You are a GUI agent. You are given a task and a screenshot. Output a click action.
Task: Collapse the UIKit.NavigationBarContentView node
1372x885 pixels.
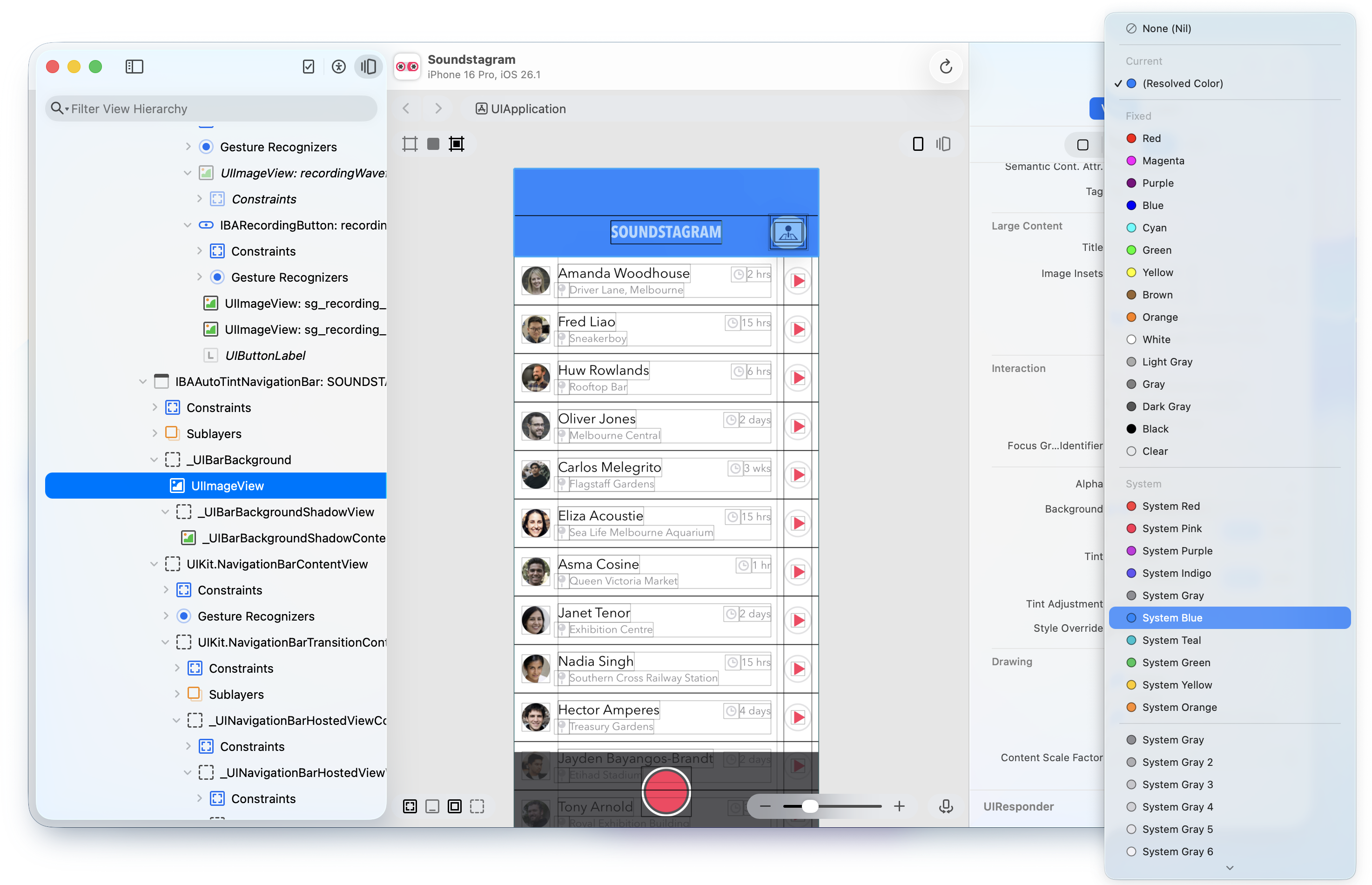pos(154,564)
